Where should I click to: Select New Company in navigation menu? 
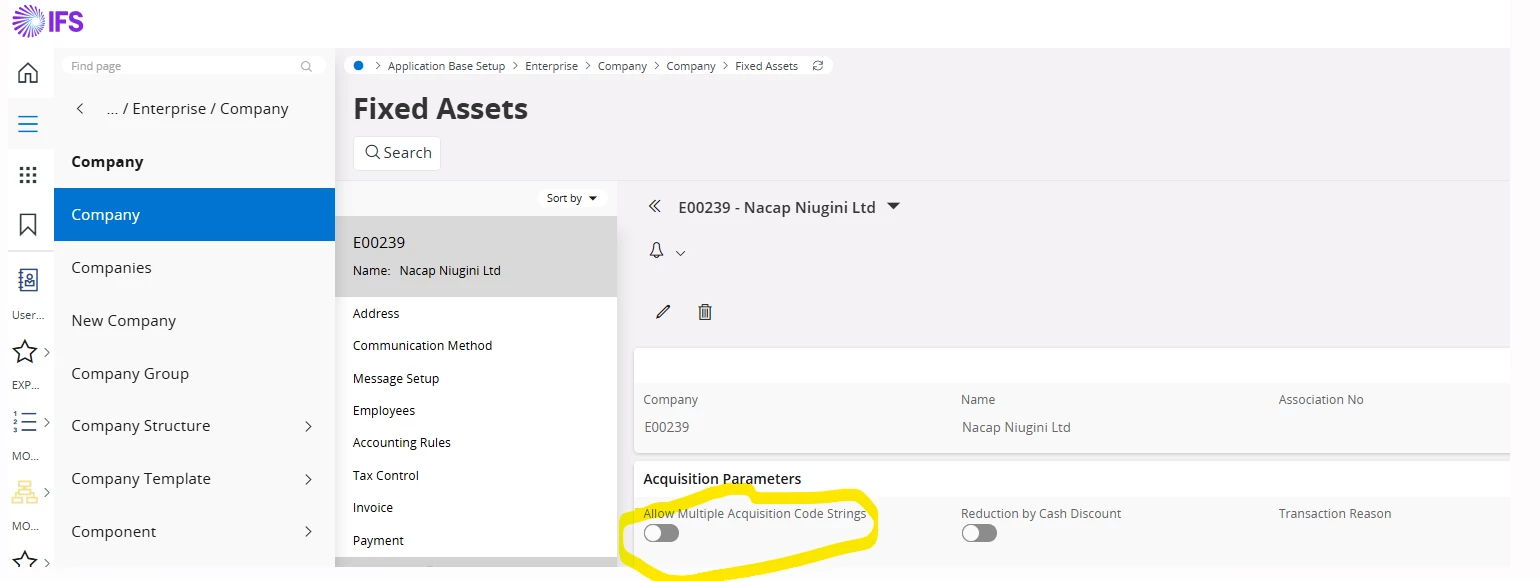coord(194,321)
